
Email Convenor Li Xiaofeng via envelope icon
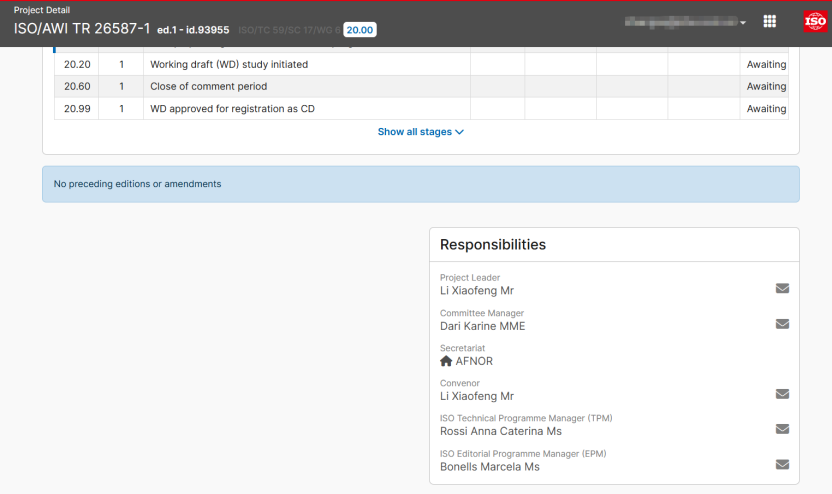pyautogui.click(x=782, y=394)
